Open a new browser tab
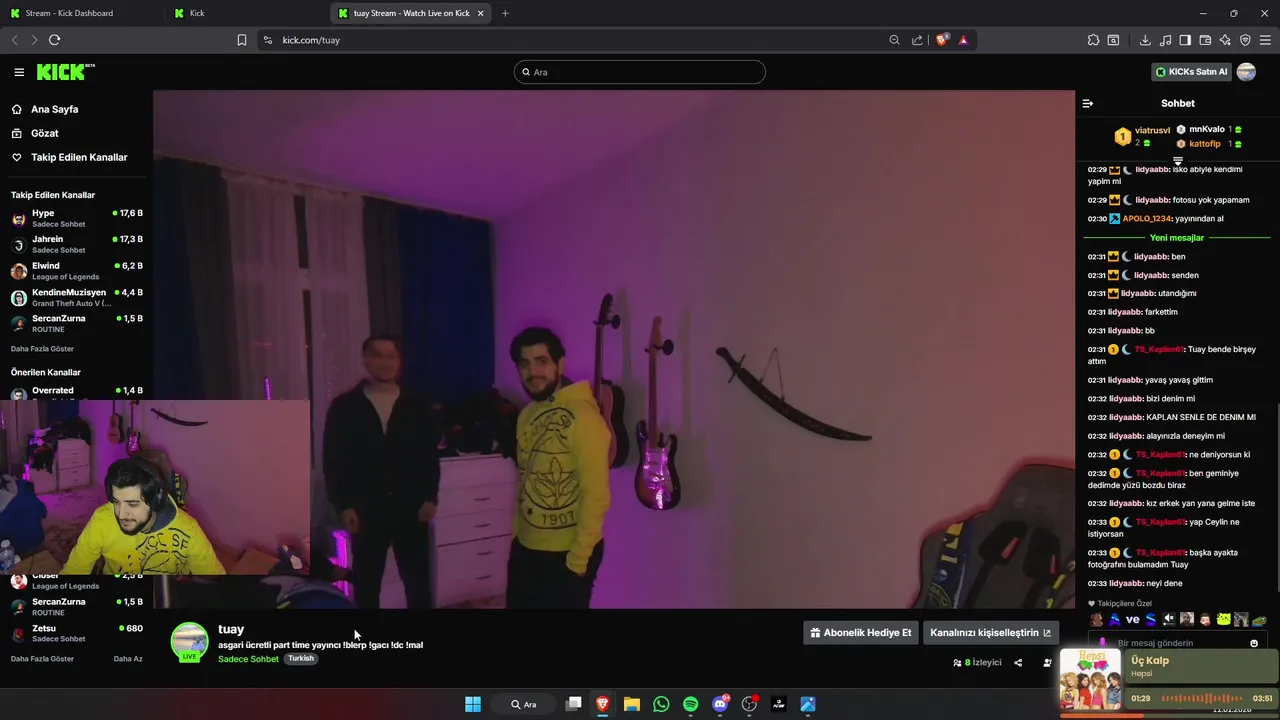The width and height of the screenshot is (1280, 720). [x=505, y=13]
